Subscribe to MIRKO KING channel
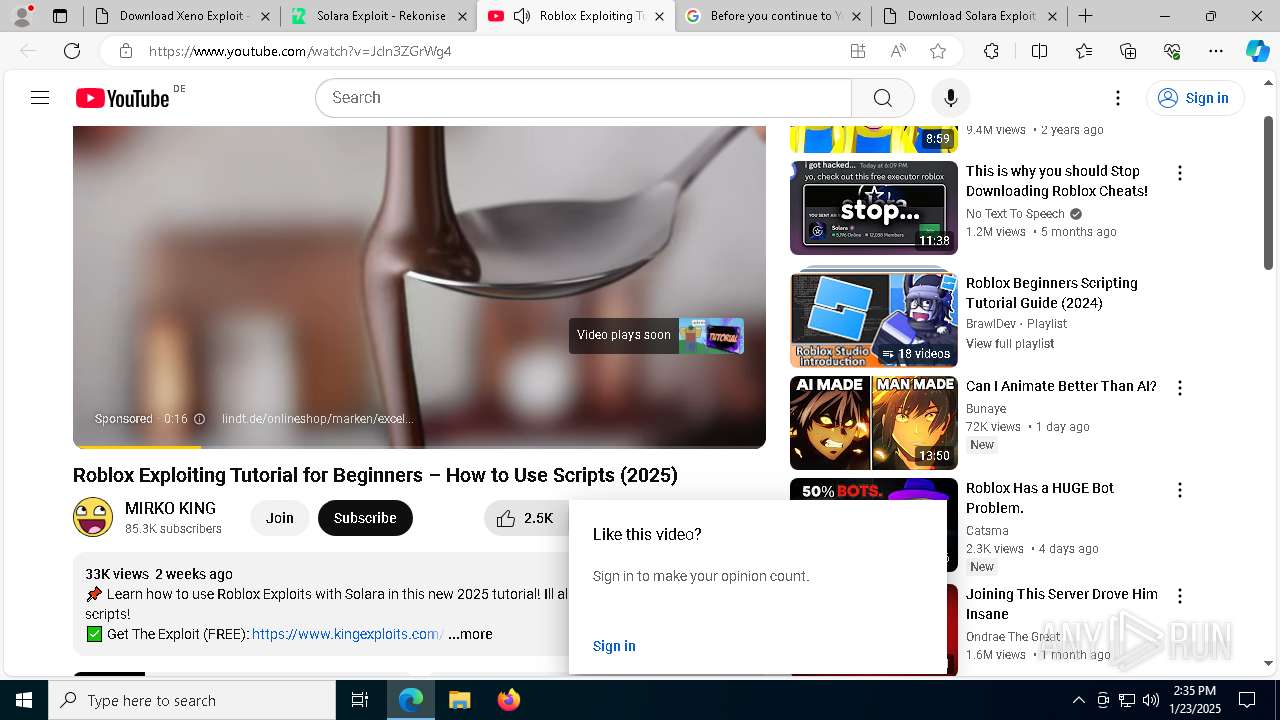Image resolution: width=1280 pixels, height=720 pixels. point(365,518)
